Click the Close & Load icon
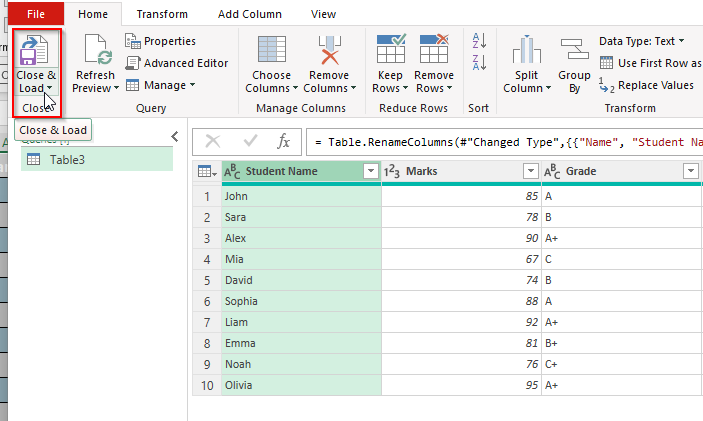703x421 pixels. (x=37, y=50)
